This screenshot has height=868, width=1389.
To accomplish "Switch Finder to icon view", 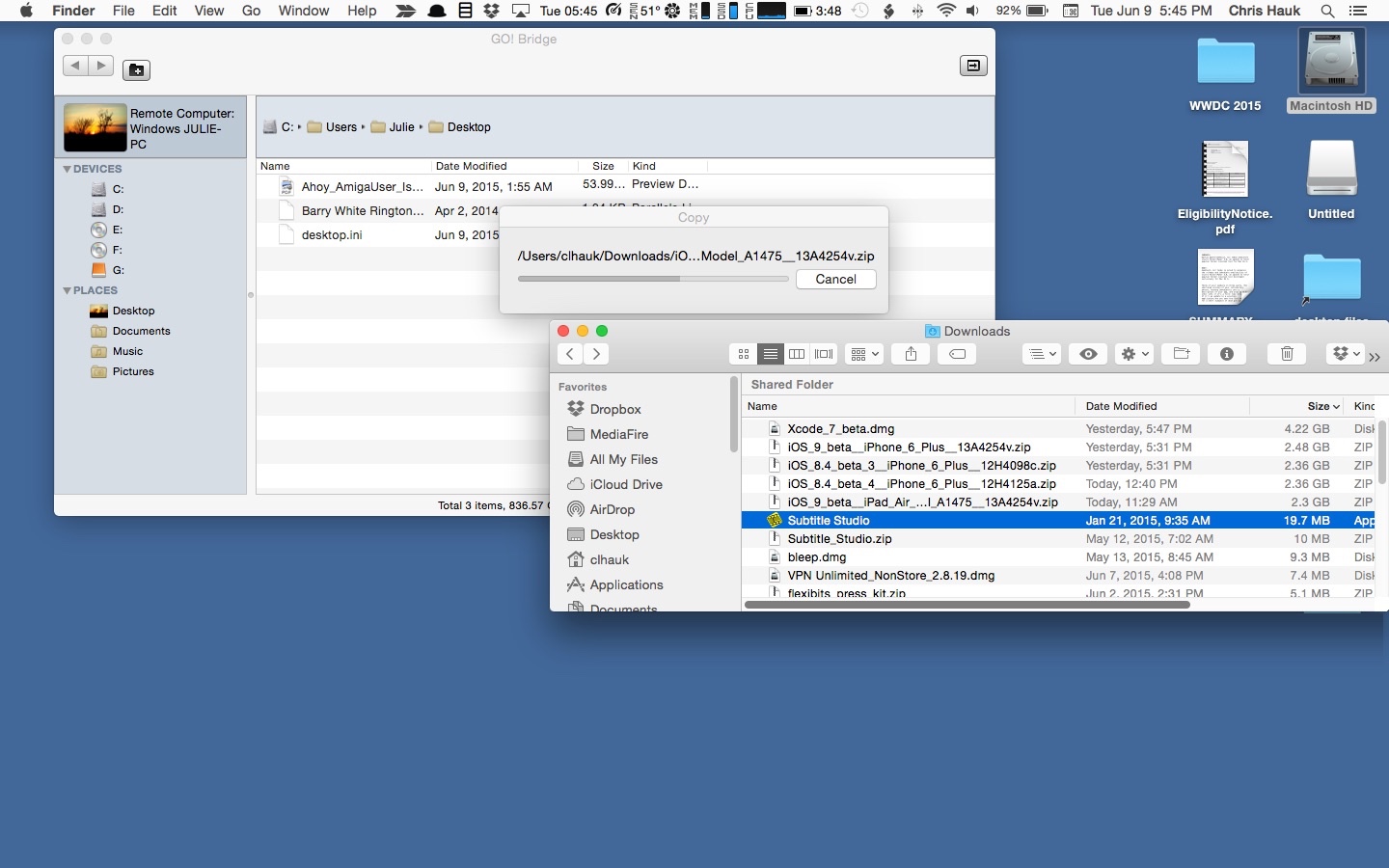I will click(x=744, y=354).
